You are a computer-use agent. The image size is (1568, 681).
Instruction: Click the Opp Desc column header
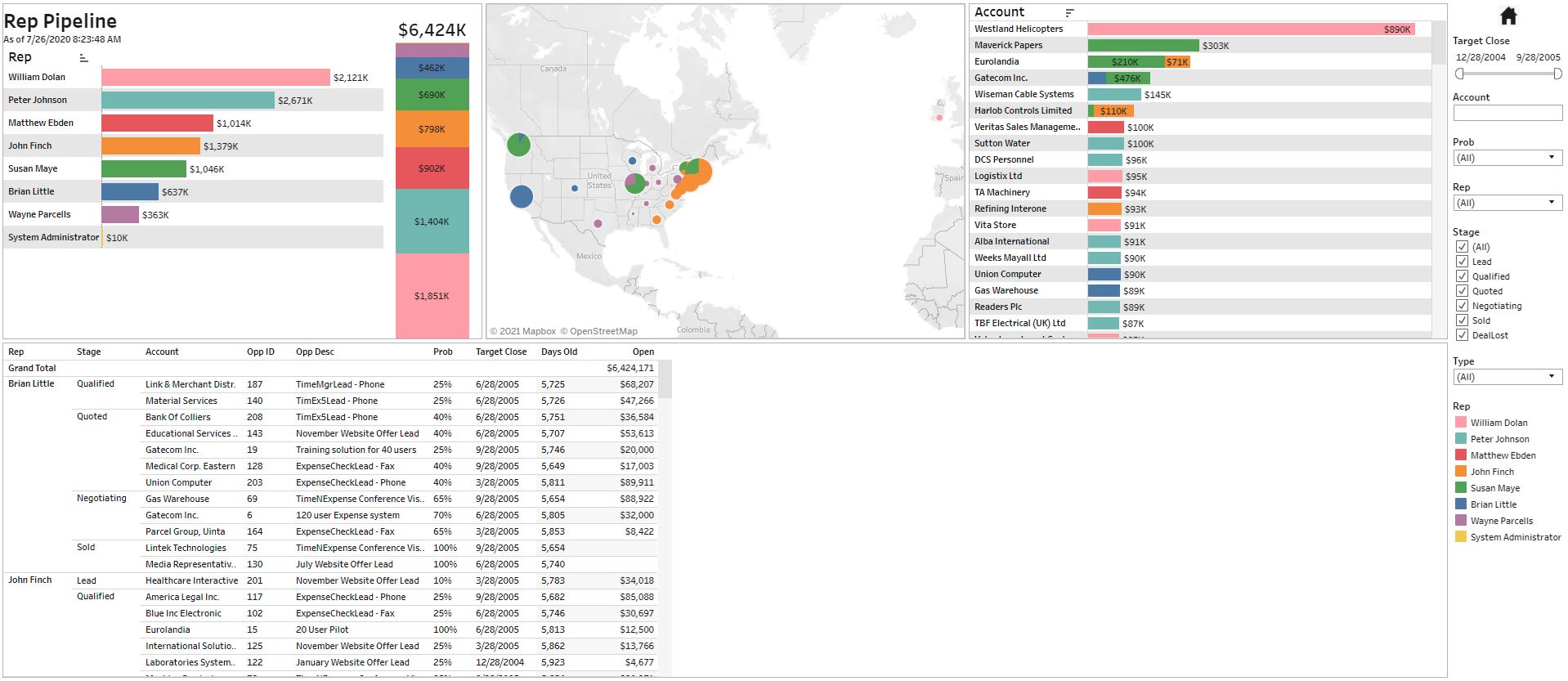315,352
